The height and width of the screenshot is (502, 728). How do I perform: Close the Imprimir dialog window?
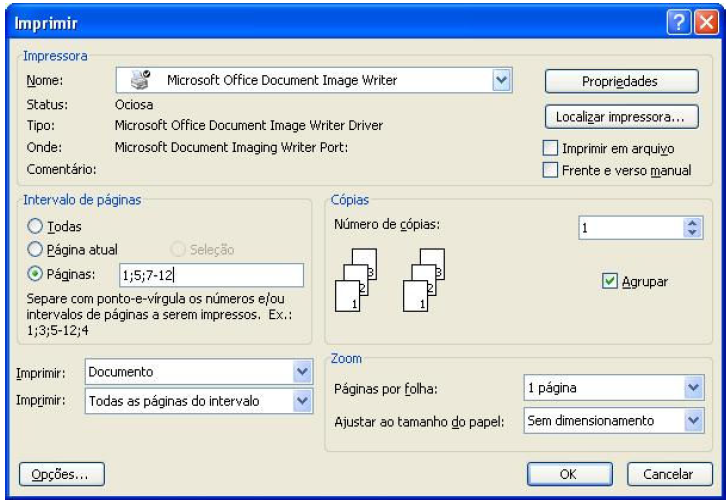(x=705, y=21)
